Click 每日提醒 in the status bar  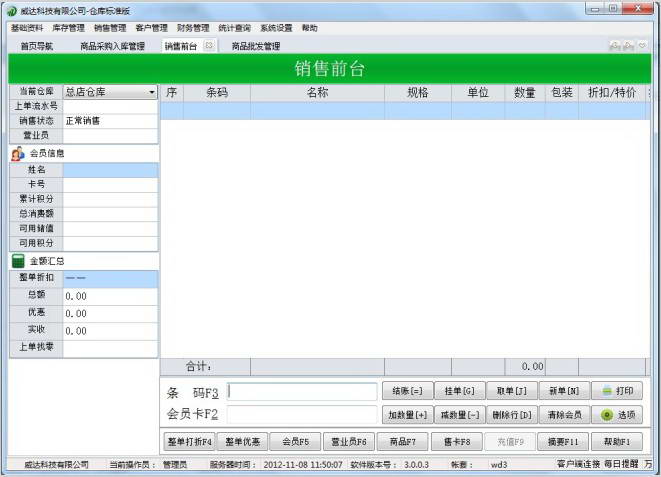(x=621, y=464)
